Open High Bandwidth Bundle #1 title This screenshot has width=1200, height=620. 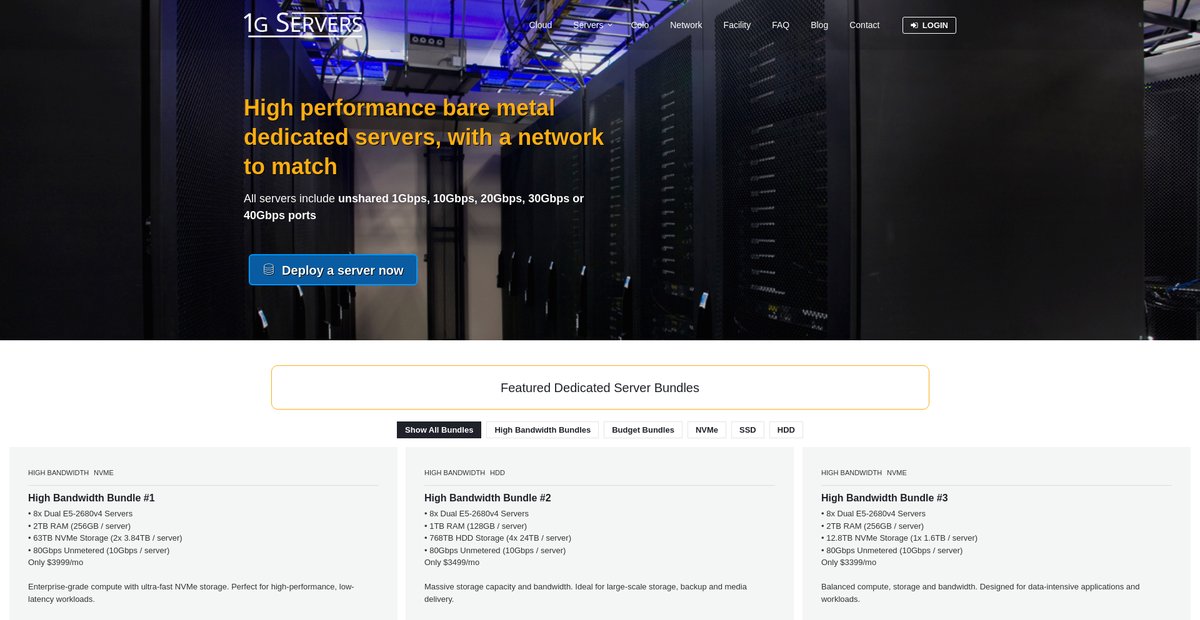(x=91, y=497)
